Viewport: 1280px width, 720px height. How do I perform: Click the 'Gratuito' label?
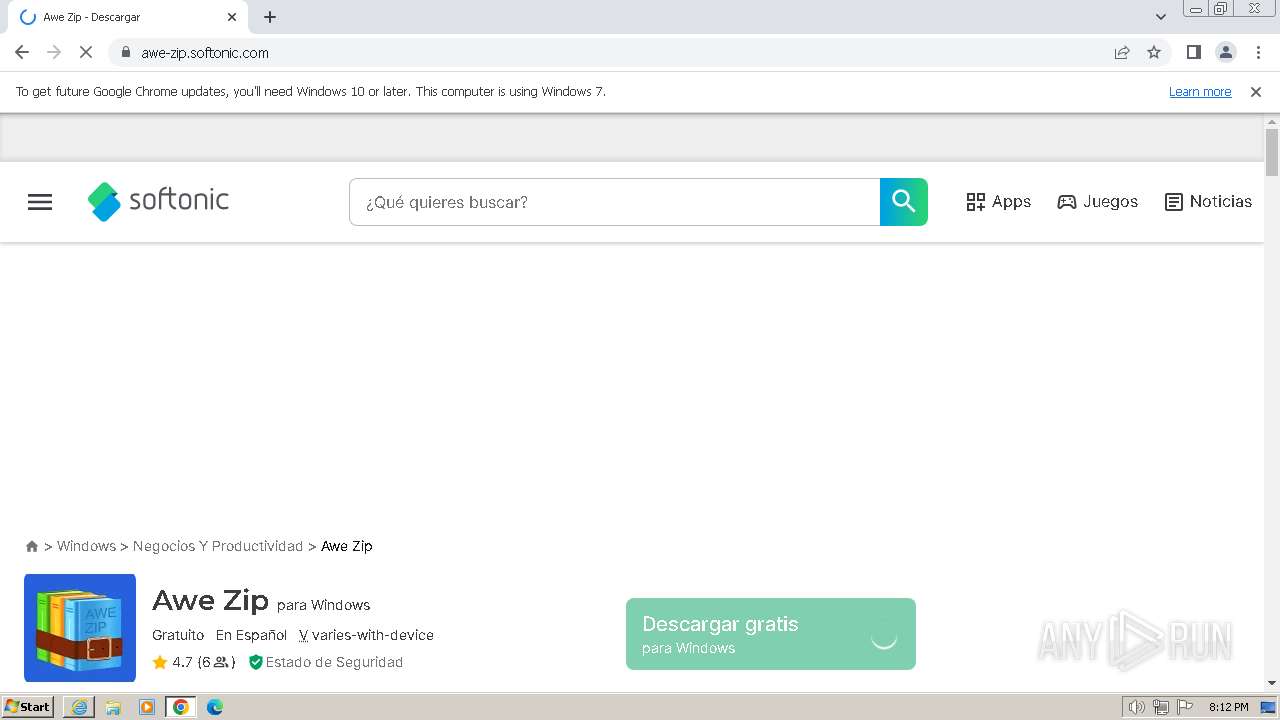[178, 635]
